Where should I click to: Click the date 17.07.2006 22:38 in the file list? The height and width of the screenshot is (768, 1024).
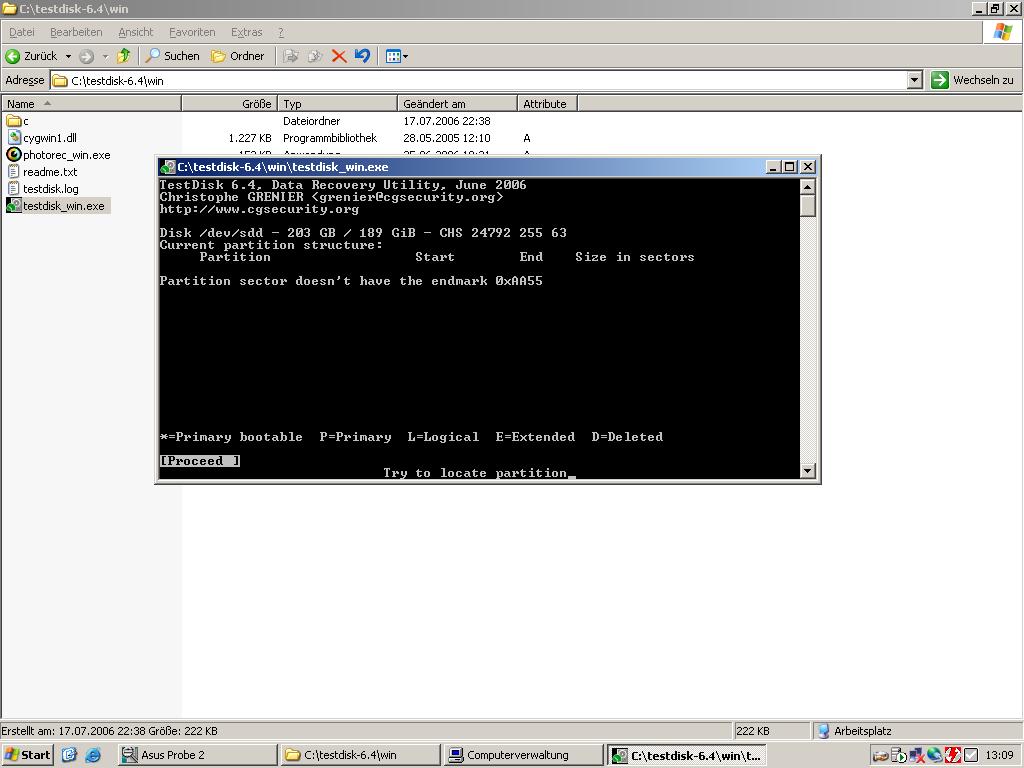click(x=447, y=121)
